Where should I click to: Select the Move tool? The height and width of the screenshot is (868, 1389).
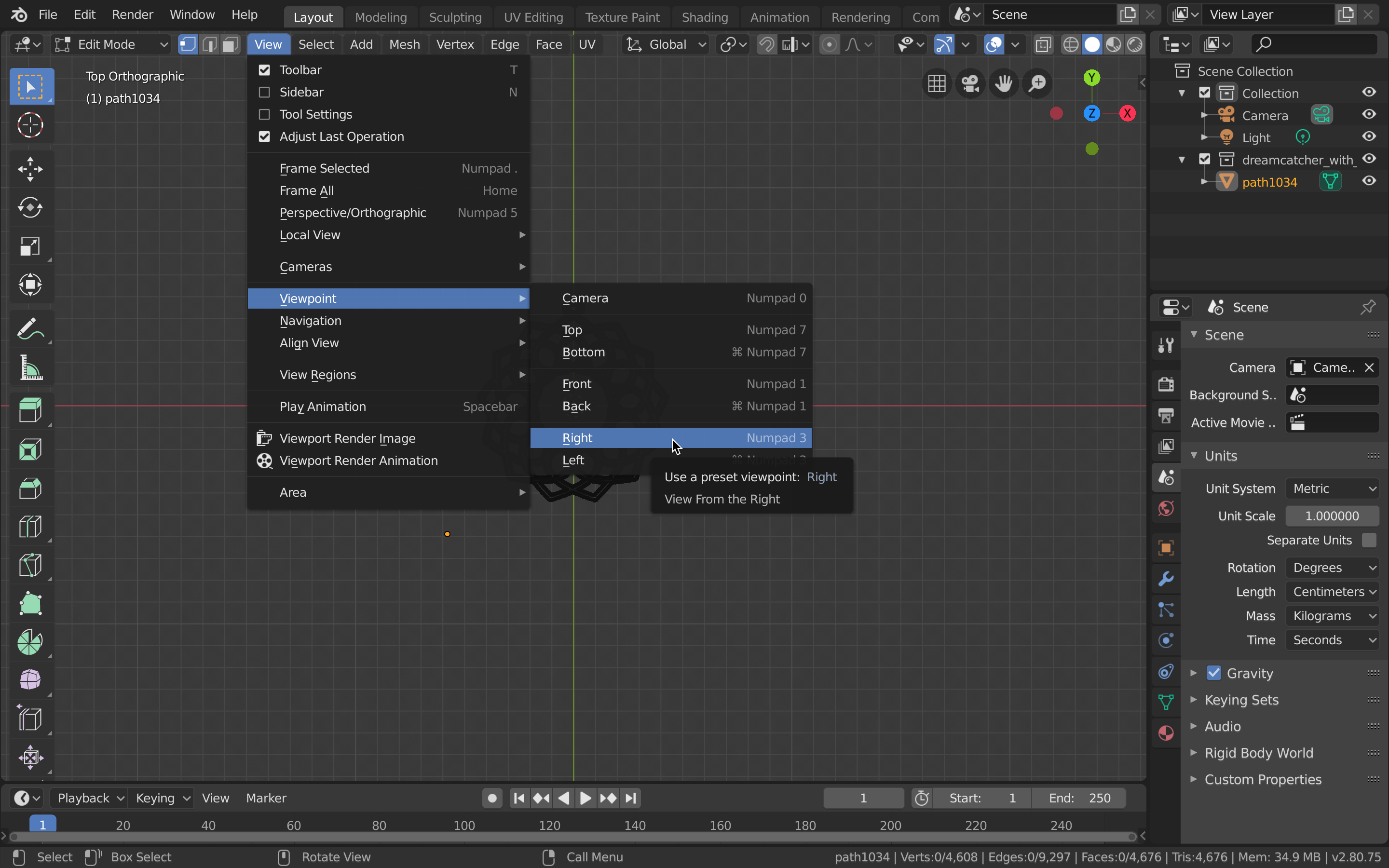[x=31, y=169]
